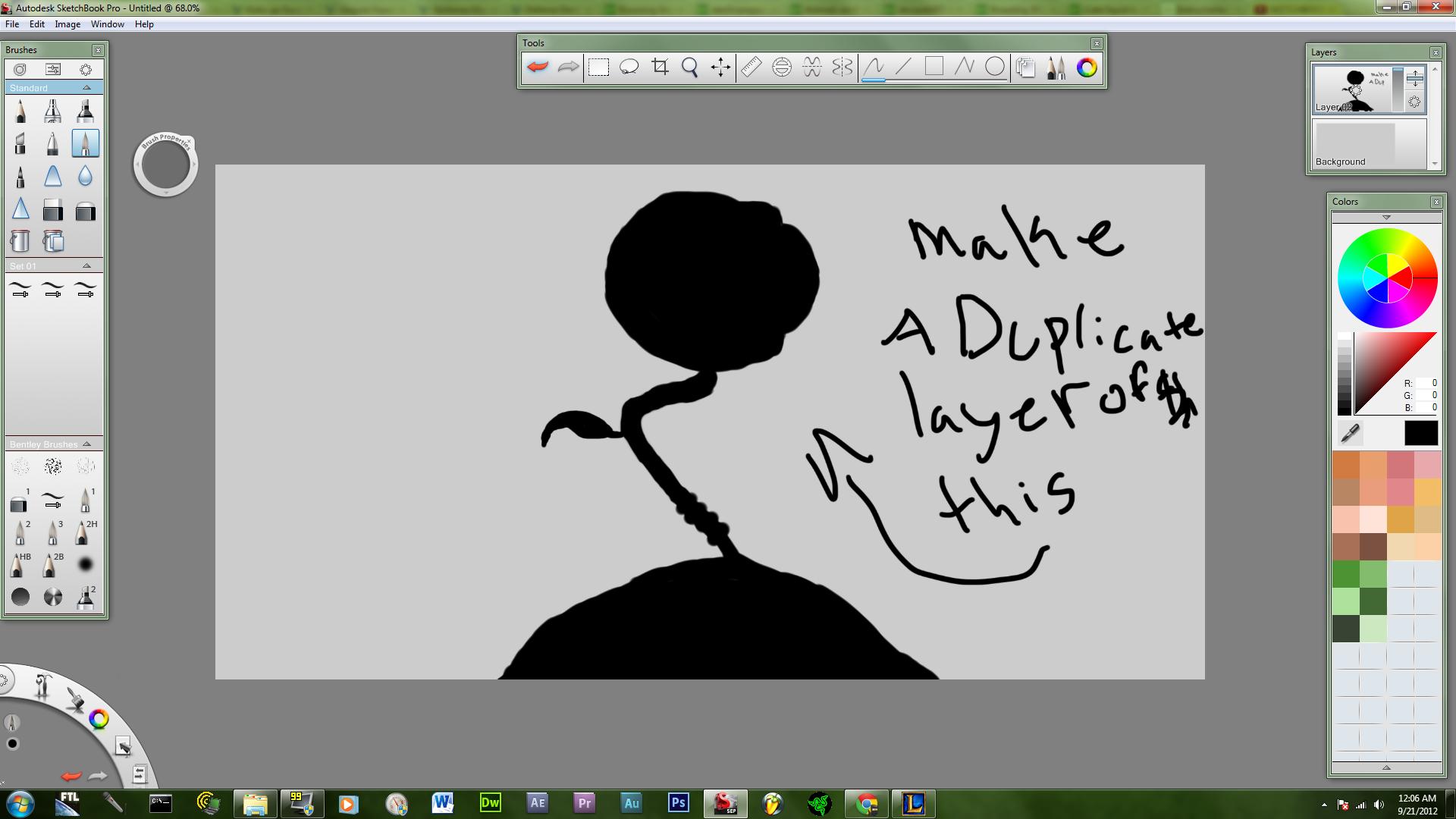The image size is (1456, 819).
Task: Select the Crop tool
Action: [x=660, y=67]
